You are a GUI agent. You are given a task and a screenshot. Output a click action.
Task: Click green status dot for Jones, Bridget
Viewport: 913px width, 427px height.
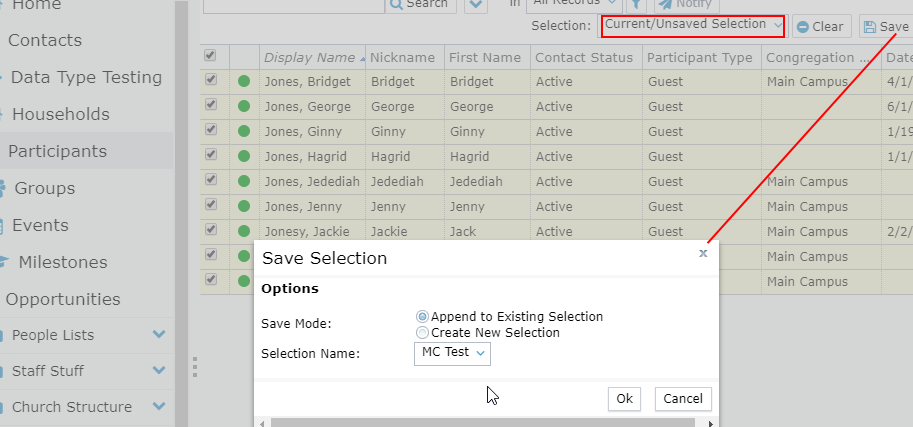point(244,81)
